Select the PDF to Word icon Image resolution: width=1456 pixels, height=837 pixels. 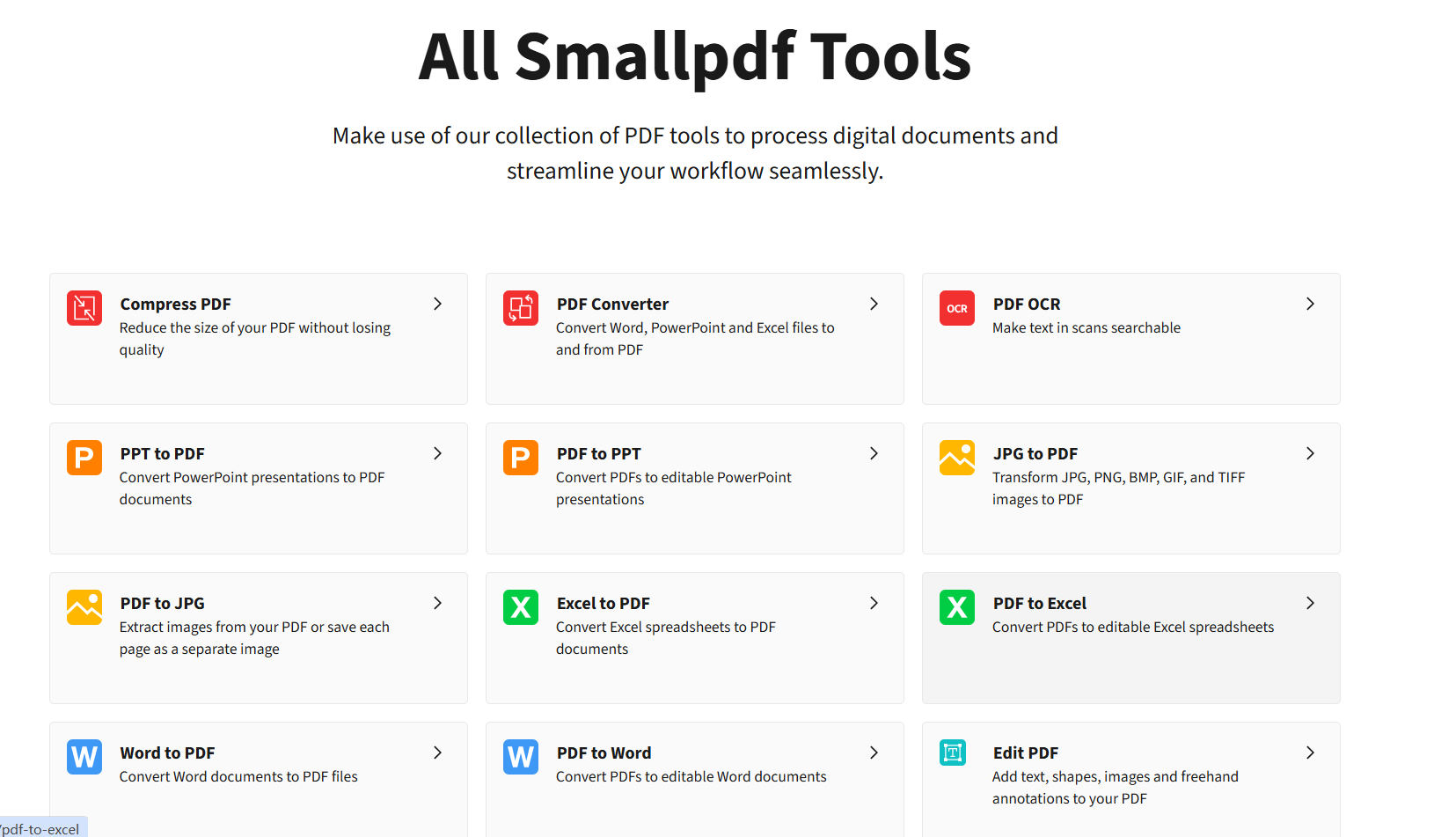coord(520,757)
